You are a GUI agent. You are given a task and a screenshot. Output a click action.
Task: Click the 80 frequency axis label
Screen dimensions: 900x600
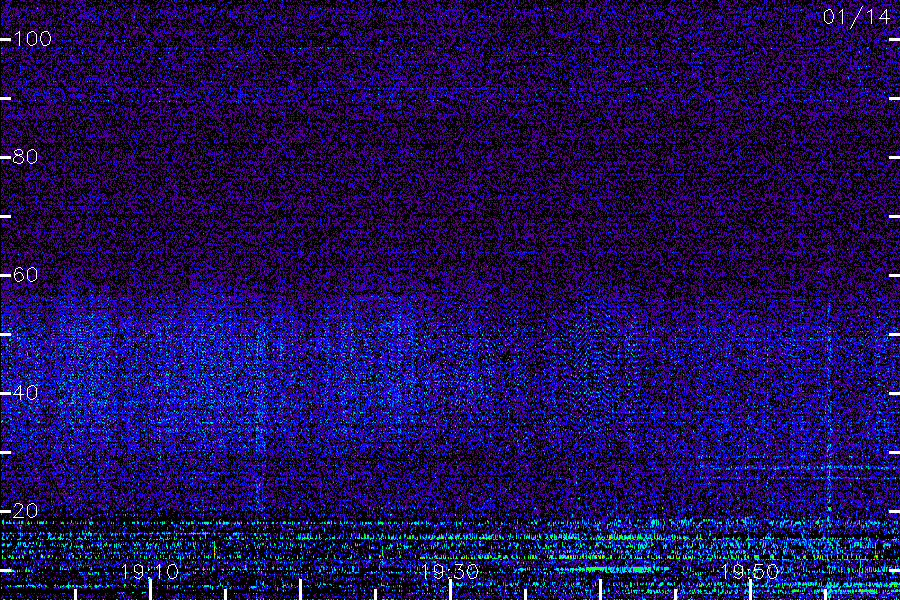[25, 157]
